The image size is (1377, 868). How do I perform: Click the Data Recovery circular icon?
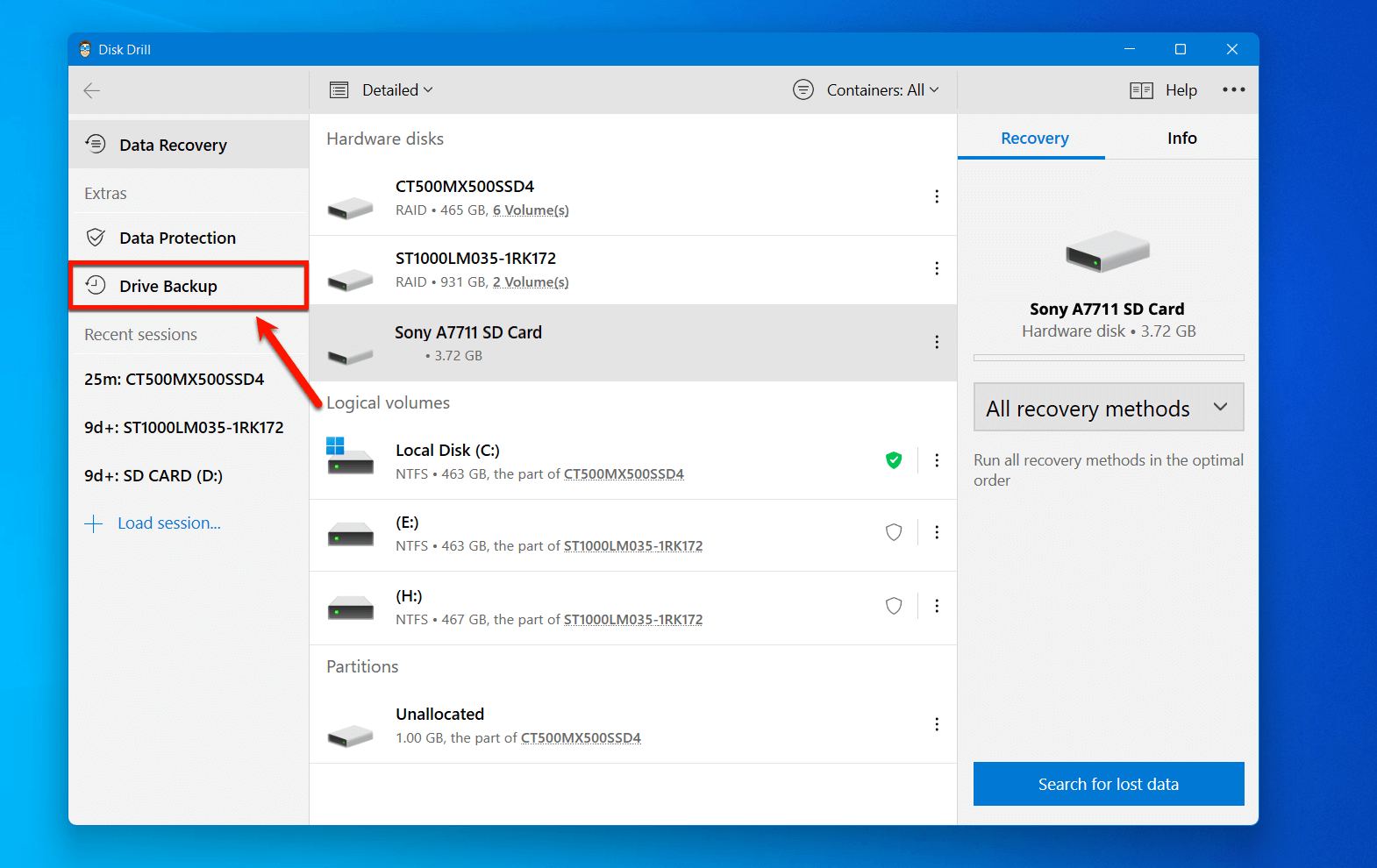click(x=96, y=144)
